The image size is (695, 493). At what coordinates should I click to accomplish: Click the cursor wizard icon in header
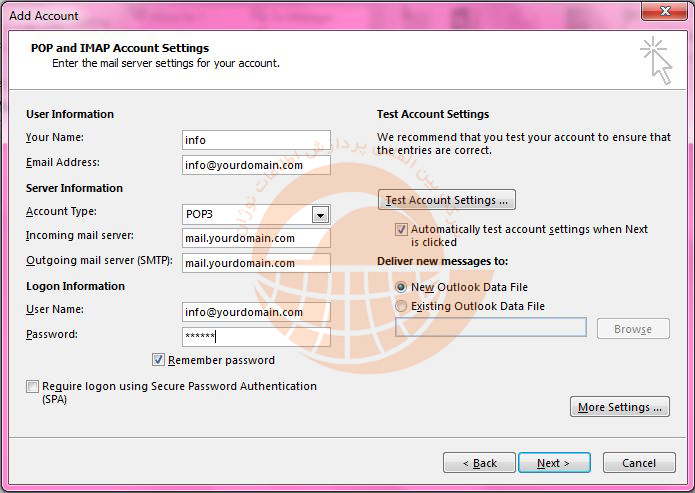pos(656,61)
